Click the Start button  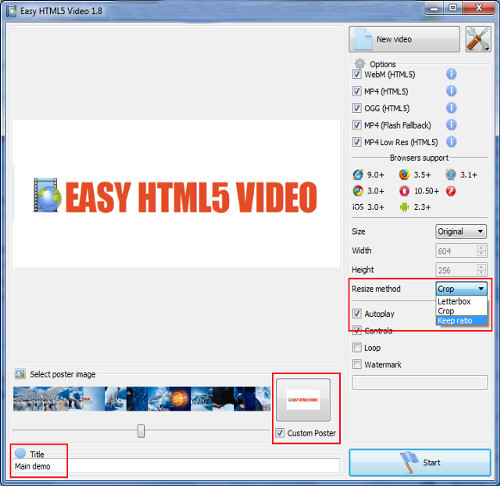420,463
